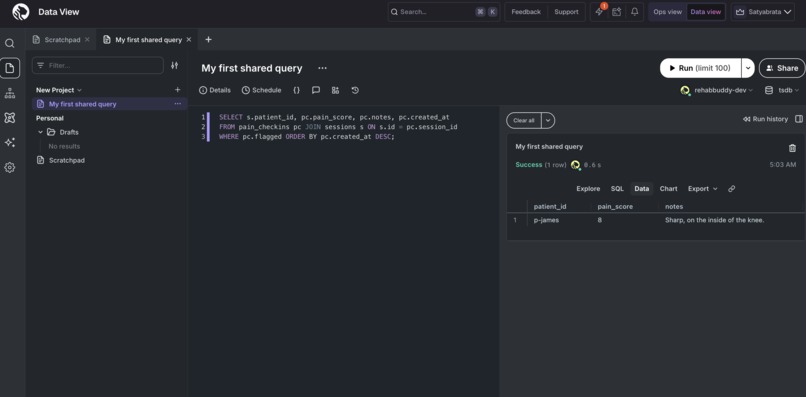Open the schema hierarchy icon in sidebar
This screenshot has height=397, width=806.
[10, 93]
